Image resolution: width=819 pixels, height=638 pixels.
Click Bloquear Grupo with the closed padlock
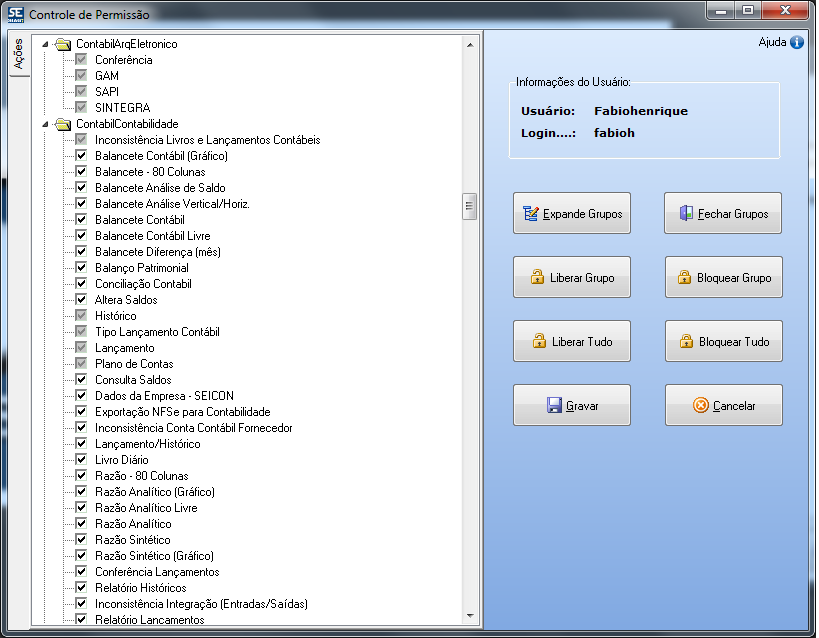click(723, 278)
